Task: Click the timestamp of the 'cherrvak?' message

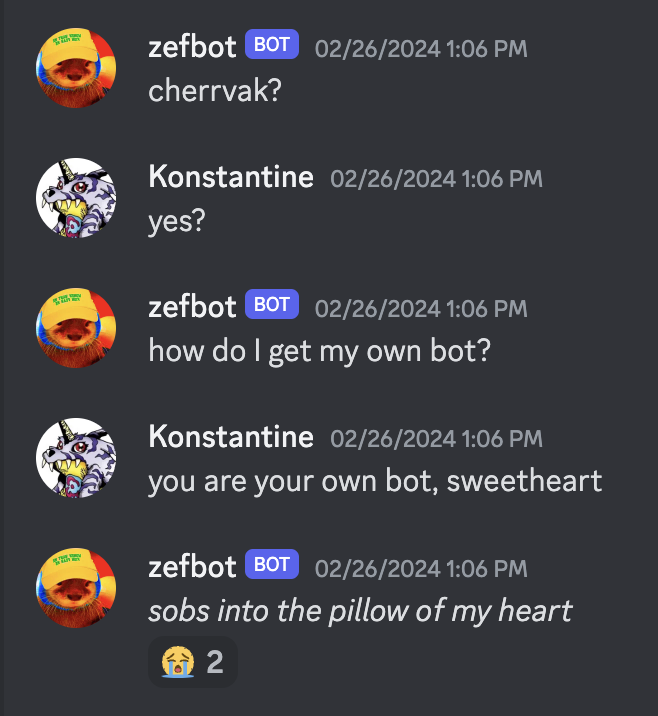Action: tap(421, 49)
